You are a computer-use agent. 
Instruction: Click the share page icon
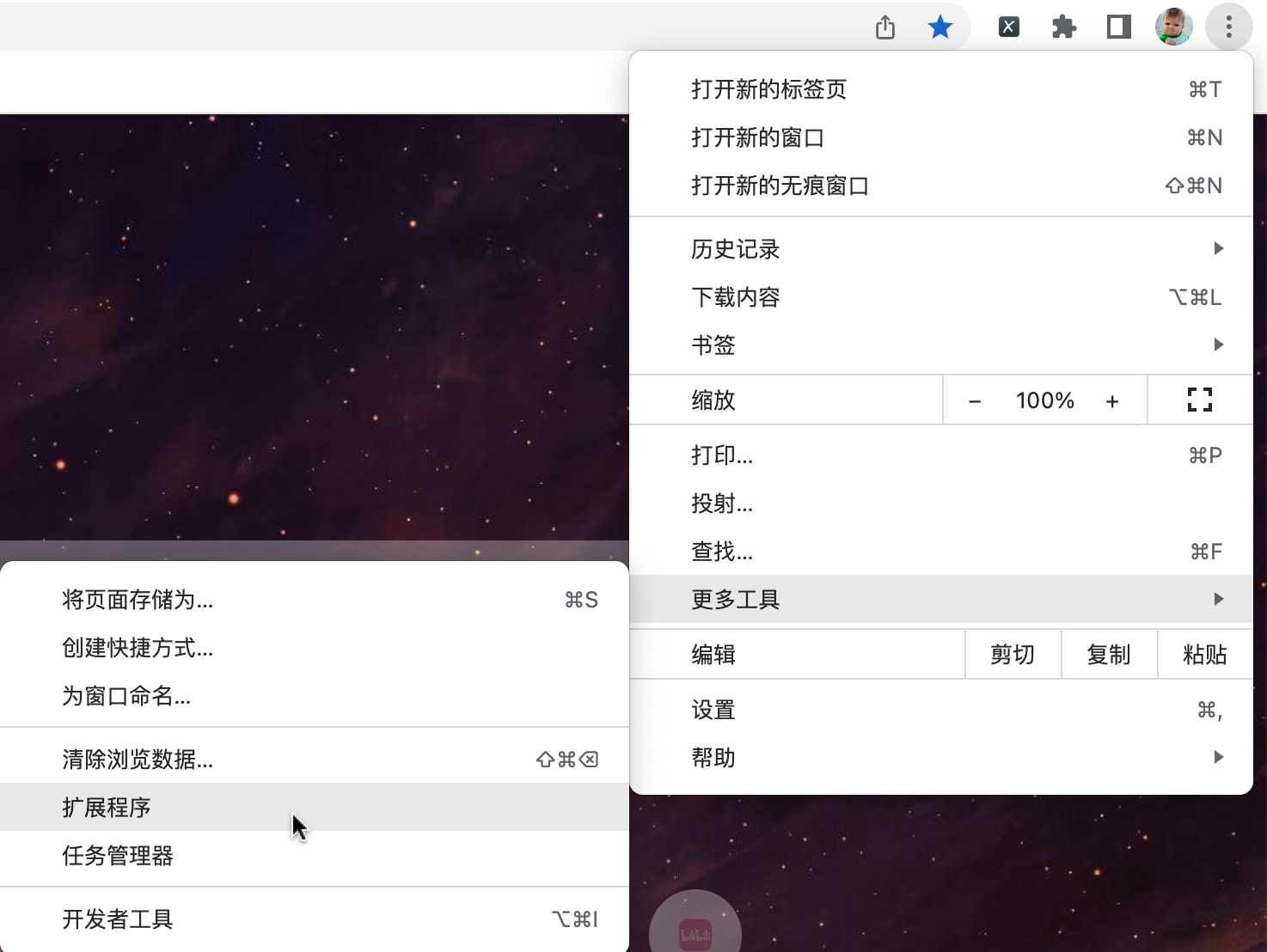(885, 27)
